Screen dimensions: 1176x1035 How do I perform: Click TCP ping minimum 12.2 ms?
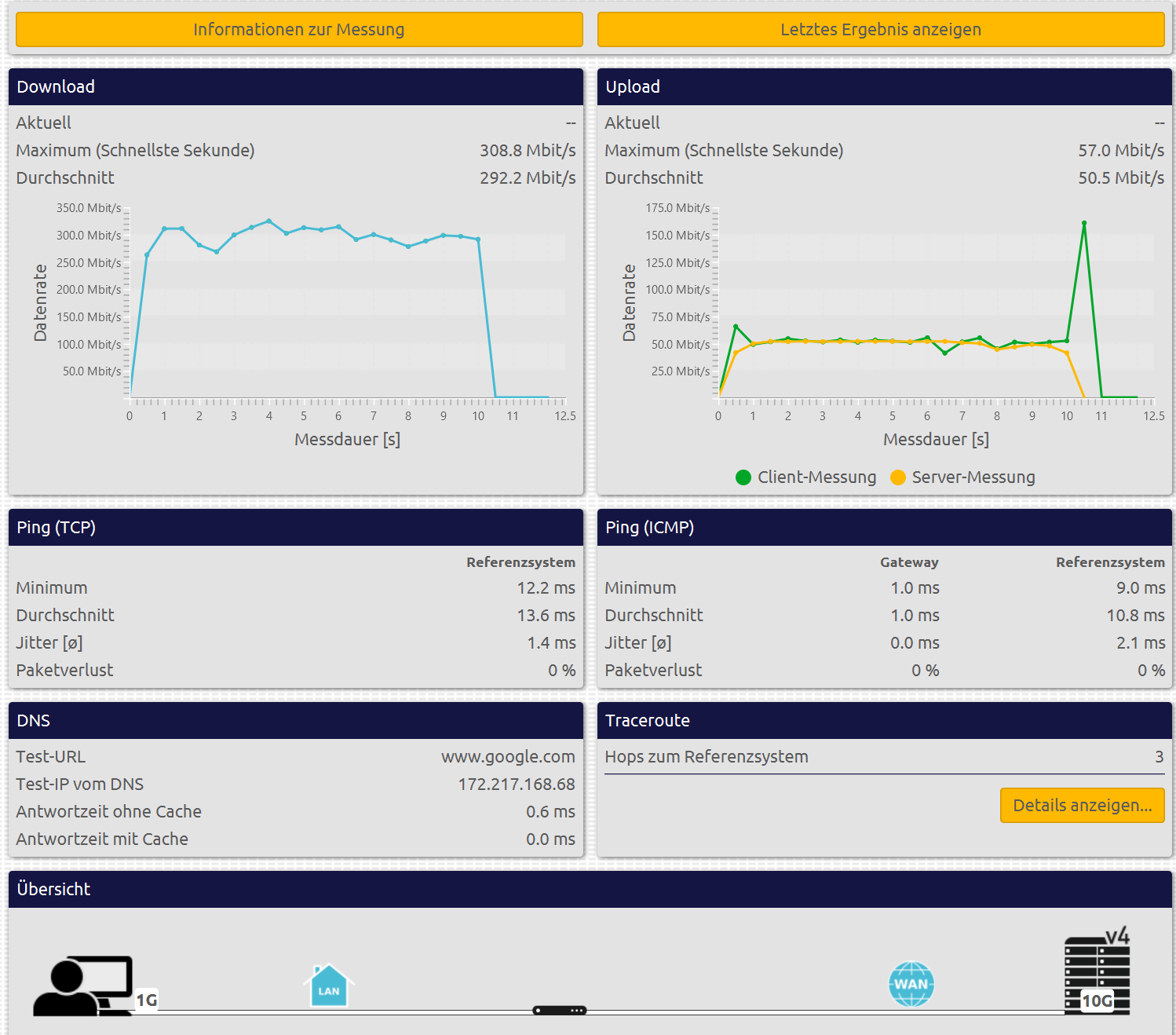click(546, 588)
